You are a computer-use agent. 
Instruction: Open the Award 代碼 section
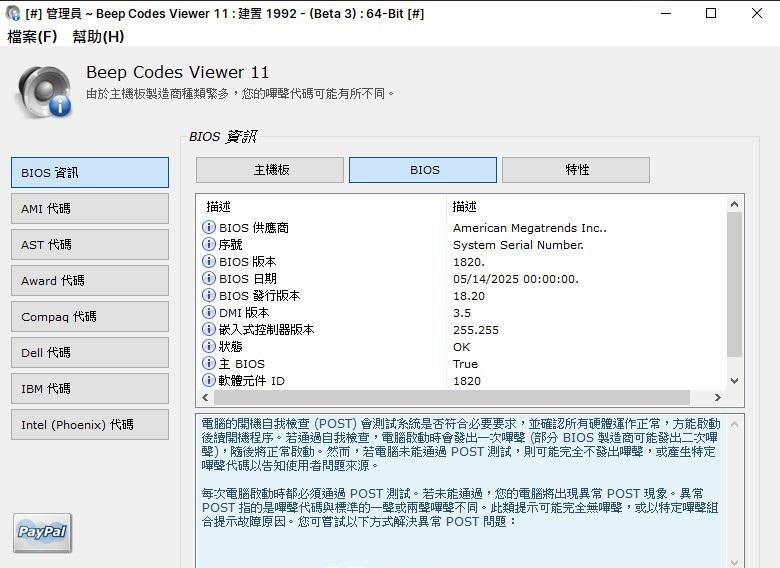90,281
